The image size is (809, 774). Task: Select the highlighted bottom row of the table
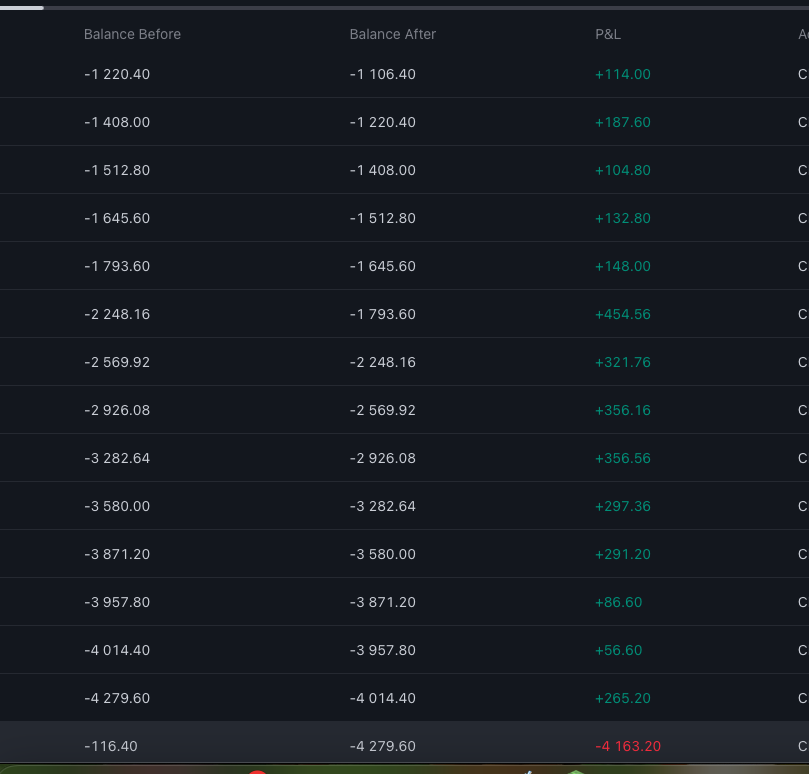click(x=400, y=746)
